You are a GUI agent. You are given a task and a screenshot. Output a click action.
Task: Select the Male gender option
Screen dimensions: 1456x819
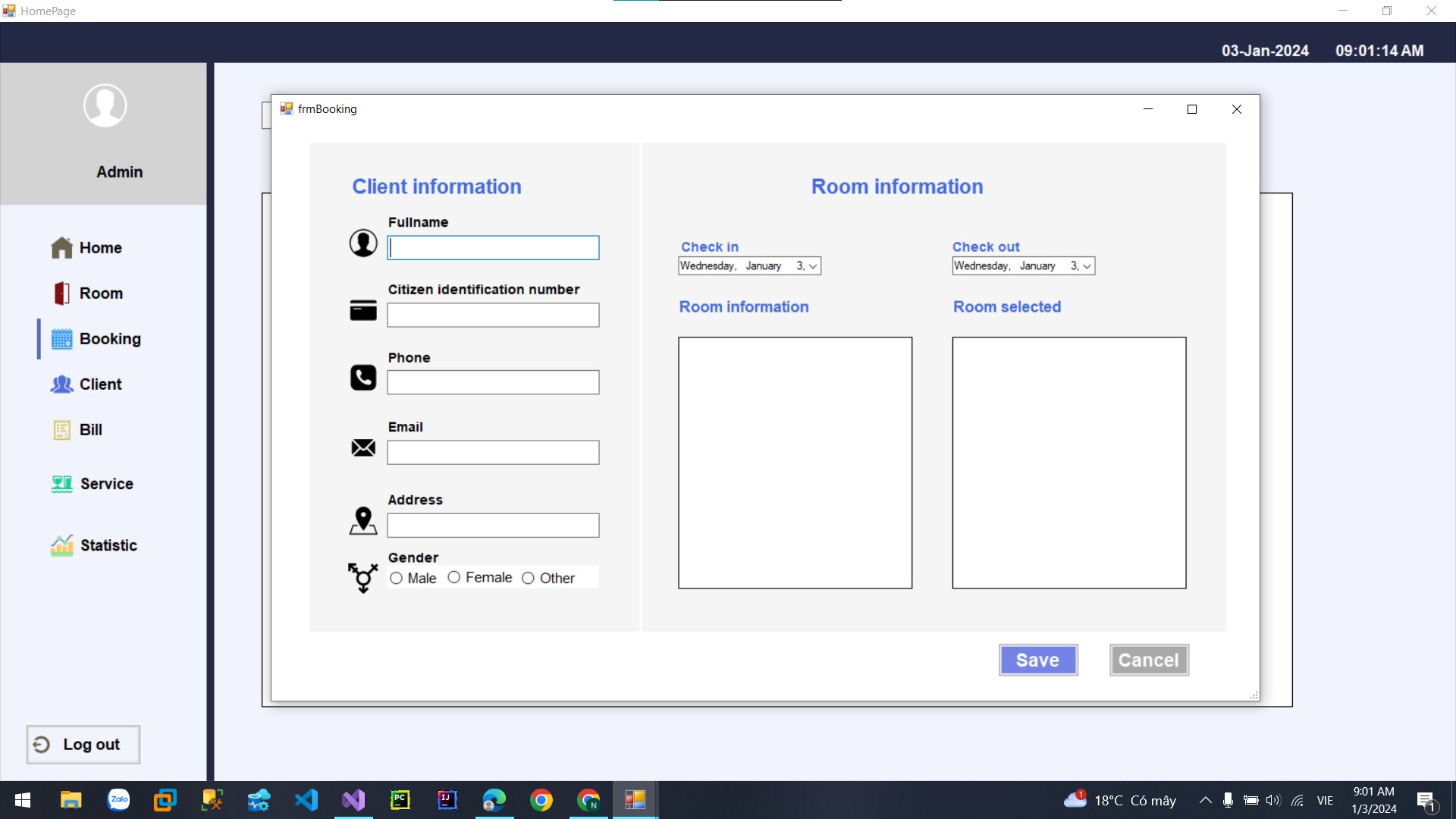click(x=395, y=578)
